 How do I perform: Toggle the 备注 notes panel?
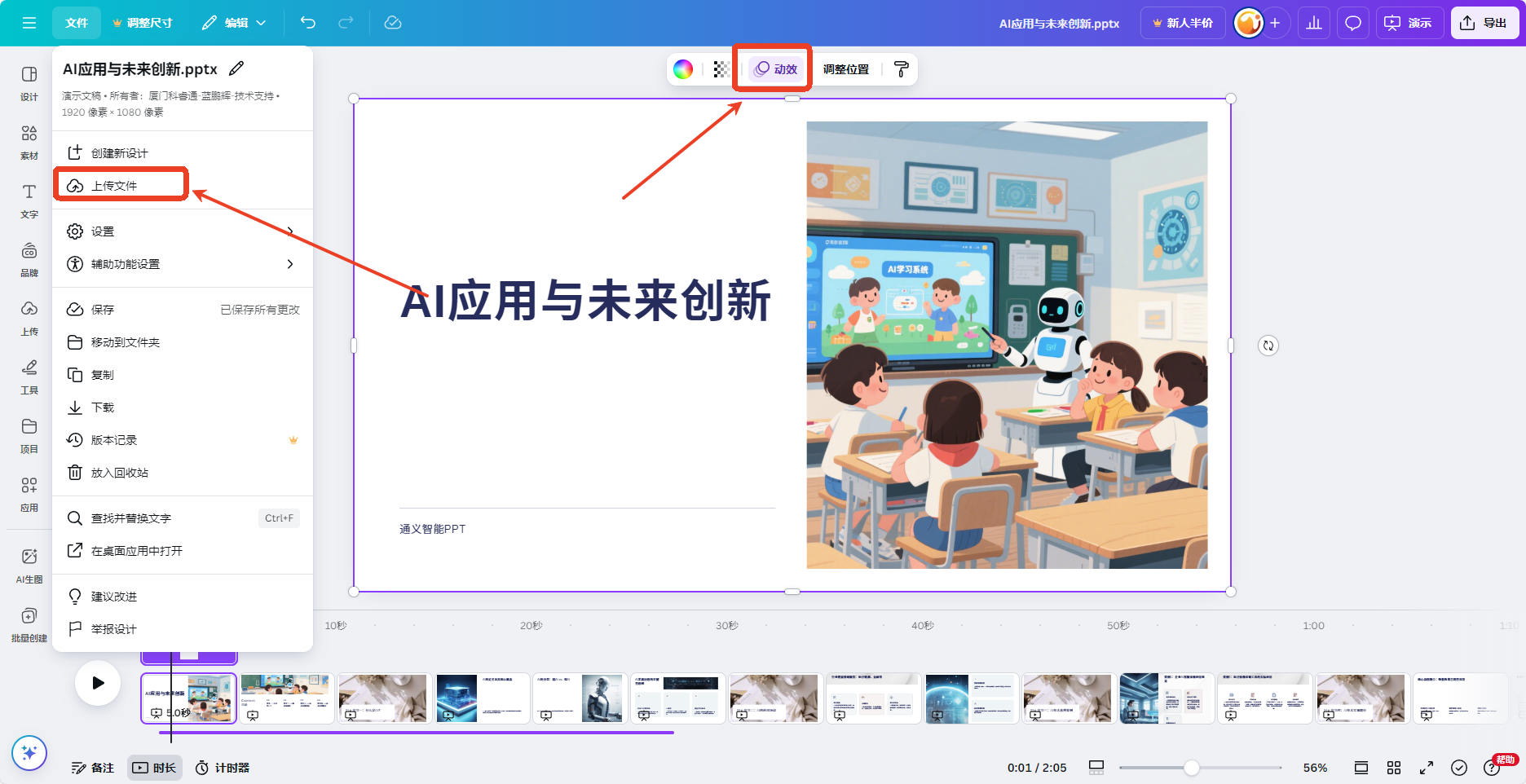coord(92,767)
